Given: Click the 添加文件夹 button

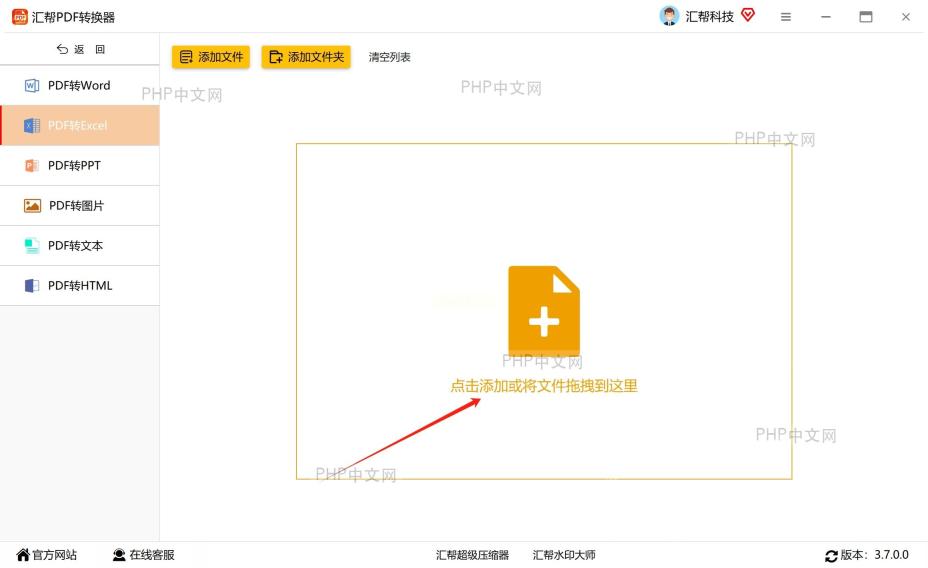Looking at the screenshot, I should [306, 57].
